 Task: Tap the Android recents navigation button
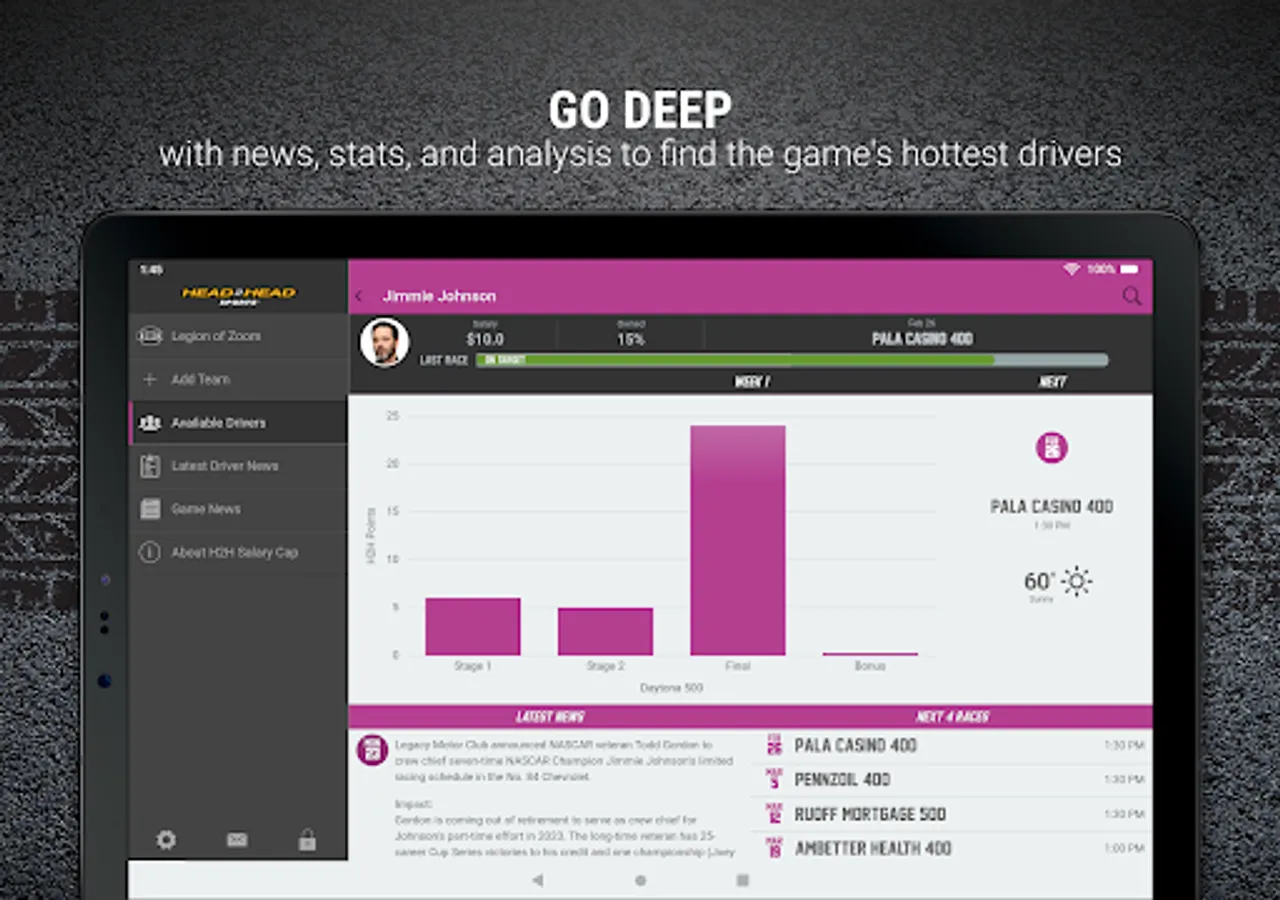742,880
